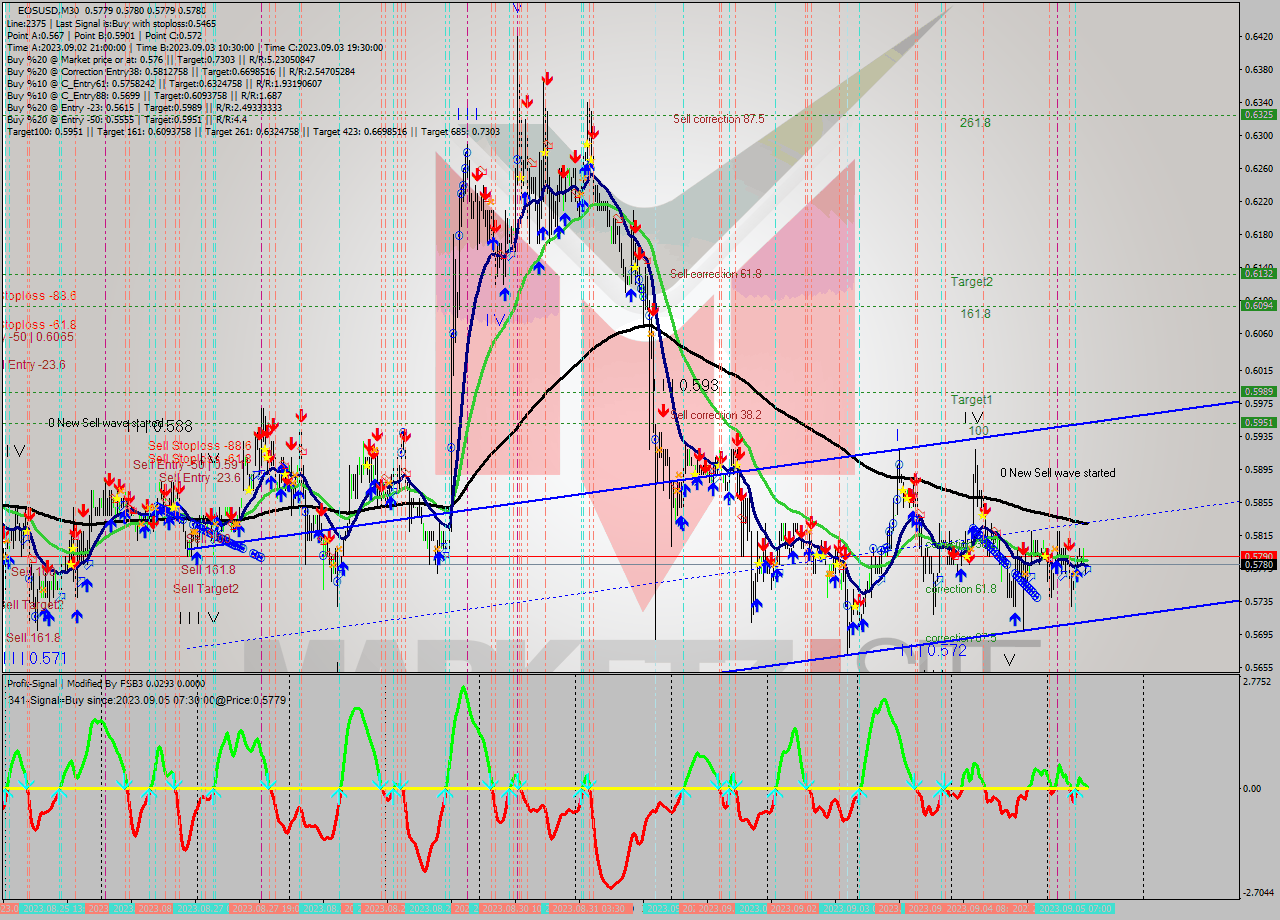Click the '341-Signal=Buy since:2023.09.05' indicator text
1280x920 pixels.
click(146, 700)
